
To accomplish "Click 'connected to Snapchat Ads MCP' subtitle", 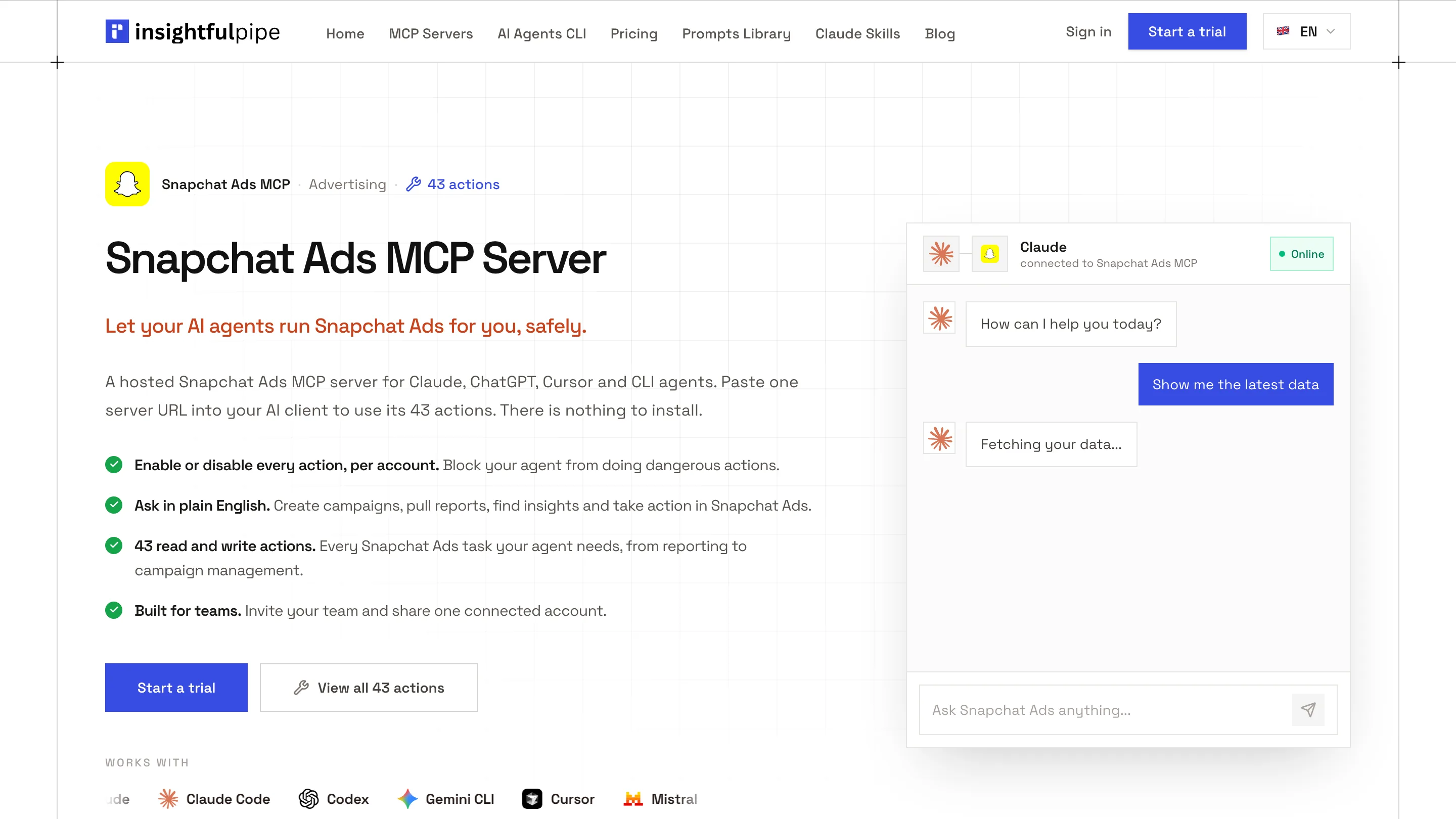I will (x=1108, y=263).
